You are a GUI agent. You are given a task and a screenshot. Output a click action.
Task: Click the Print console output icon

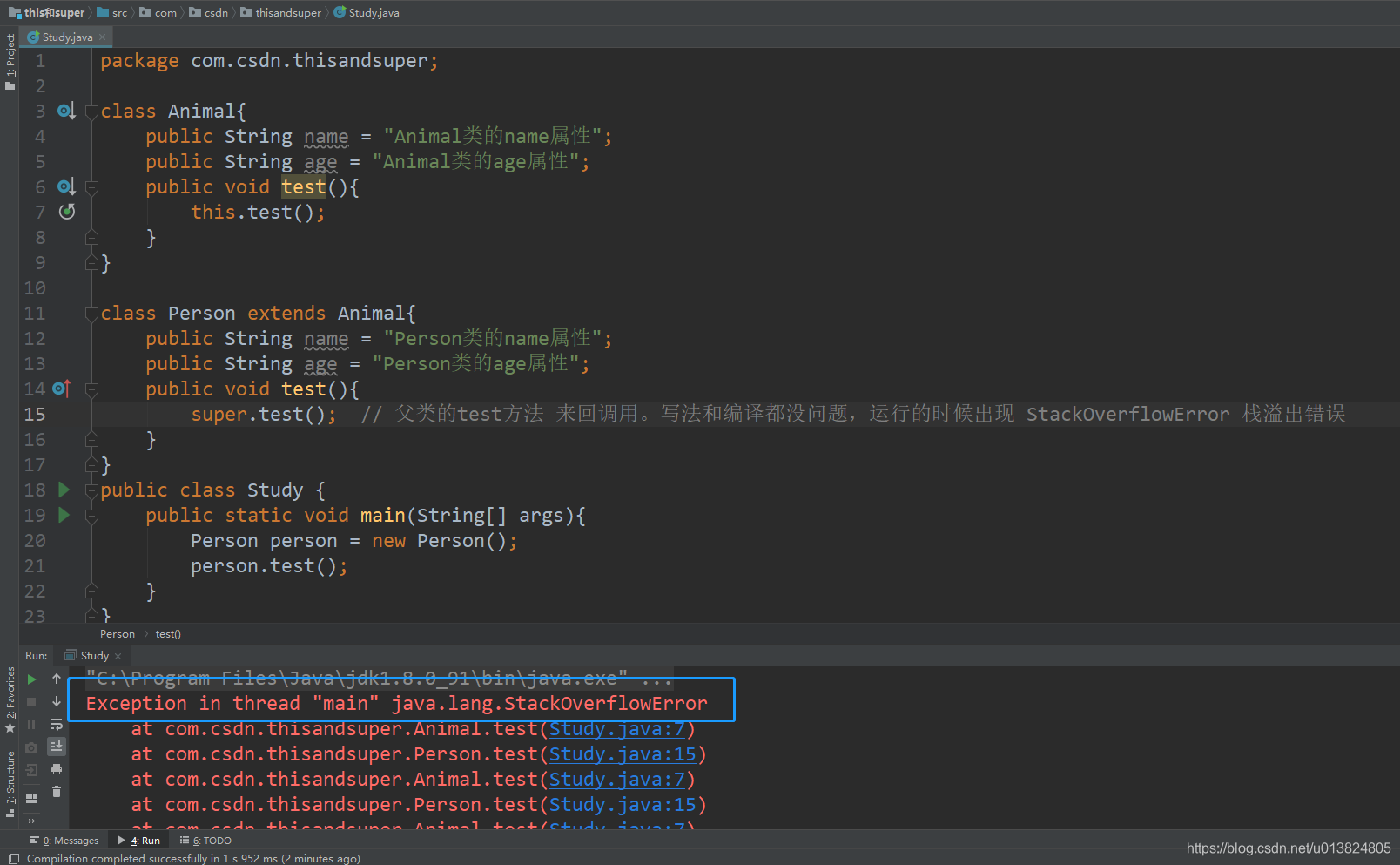point(57,770)
